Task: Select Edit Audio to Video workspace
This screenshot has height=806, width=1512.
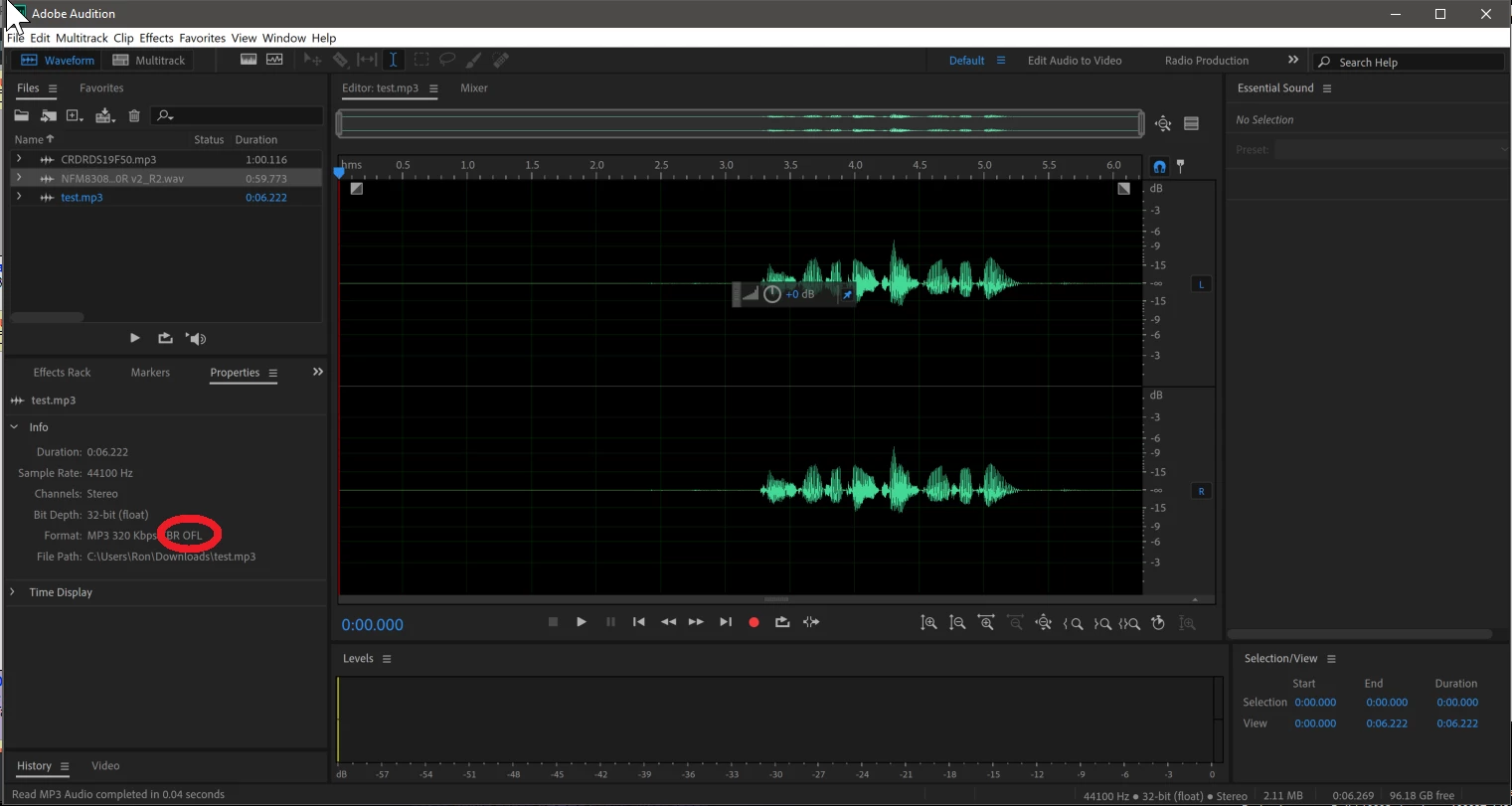Action: coord(1075,61)
